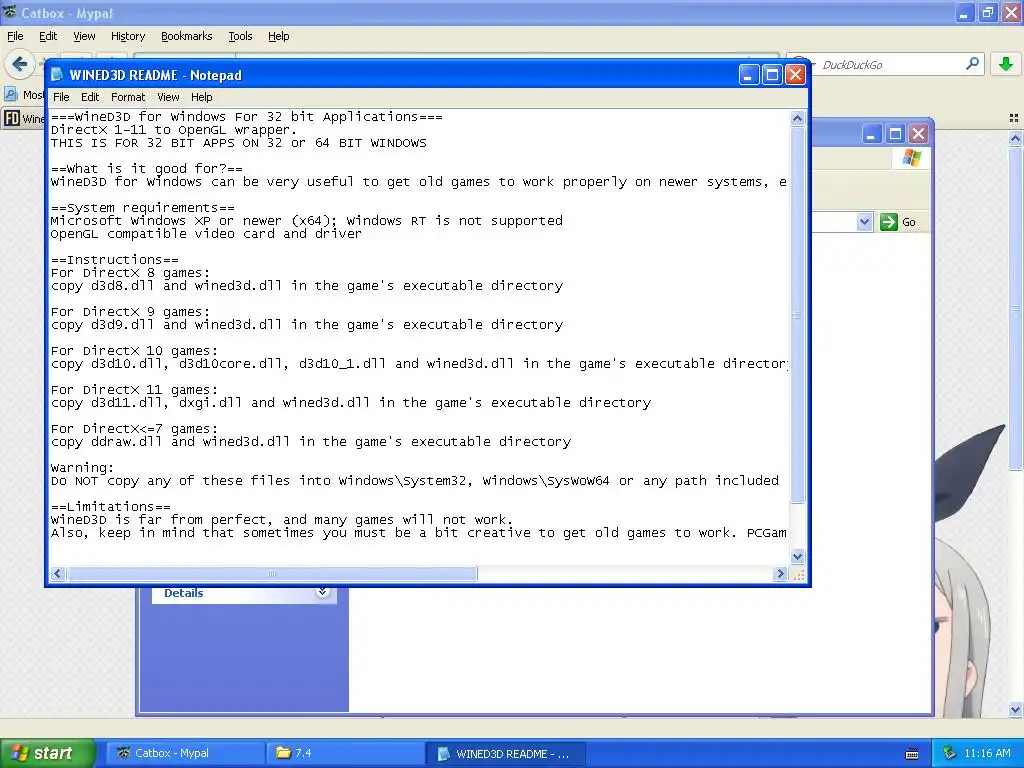Click the 'DirectX 1-11 to OpenGL wrapper.' line
This screenshot has height=768, width=1024.
point(174,129)
